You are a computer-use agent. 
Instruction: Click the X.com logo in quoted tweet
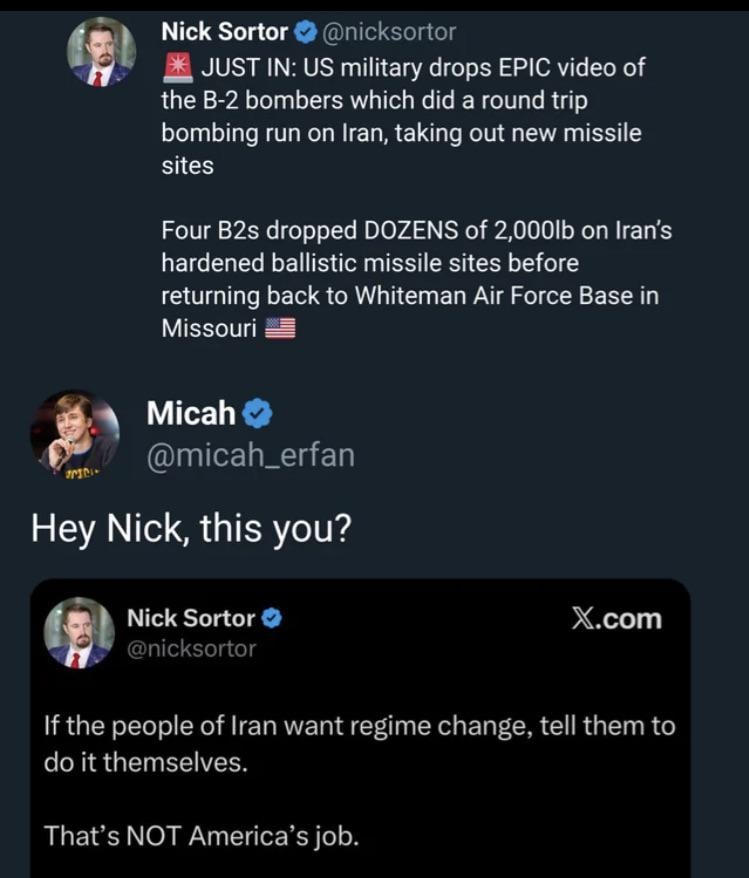(x=616, y=619)
